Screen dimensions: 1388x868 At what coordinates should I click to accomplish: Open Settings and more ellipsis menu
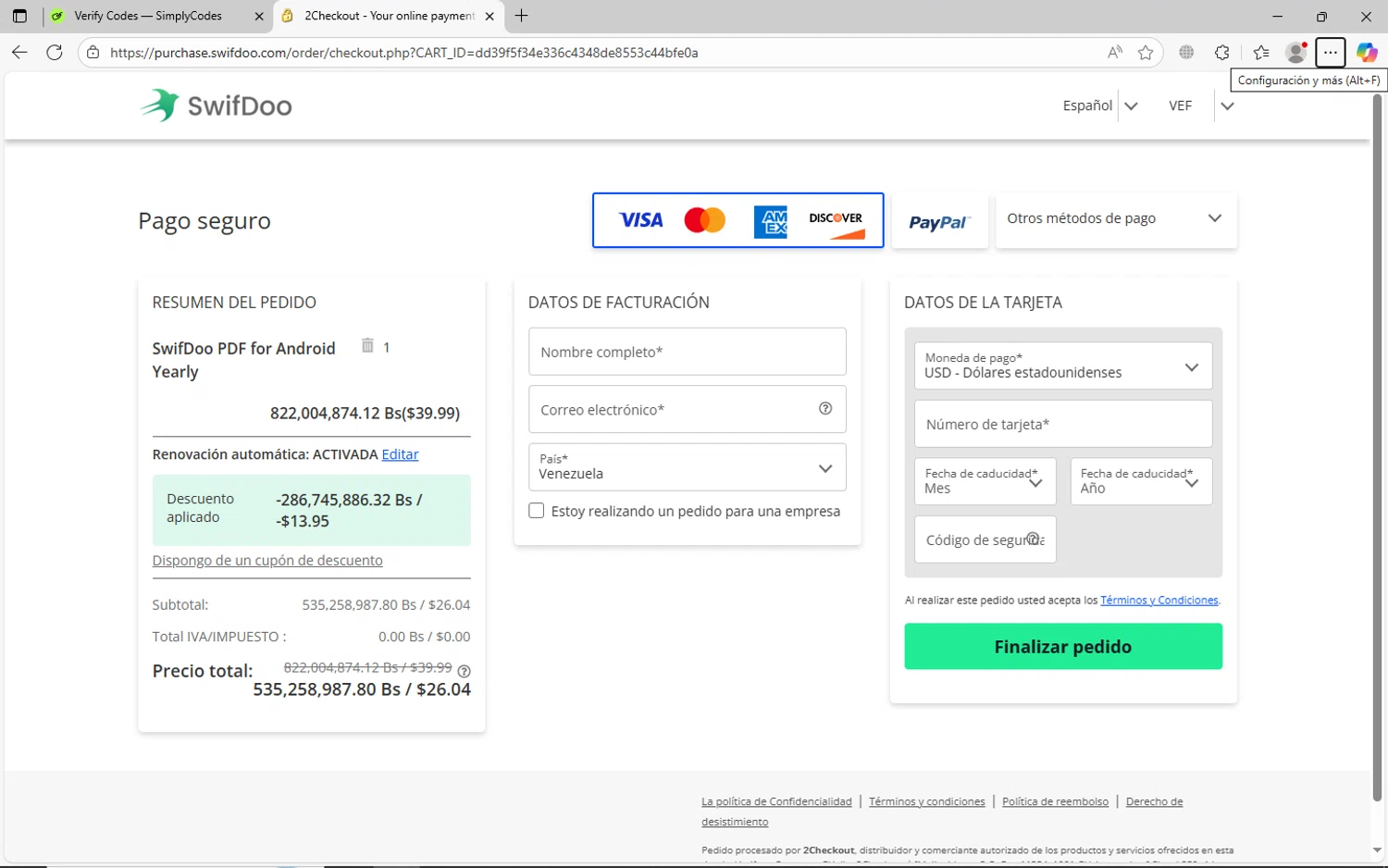(1330, 53)
